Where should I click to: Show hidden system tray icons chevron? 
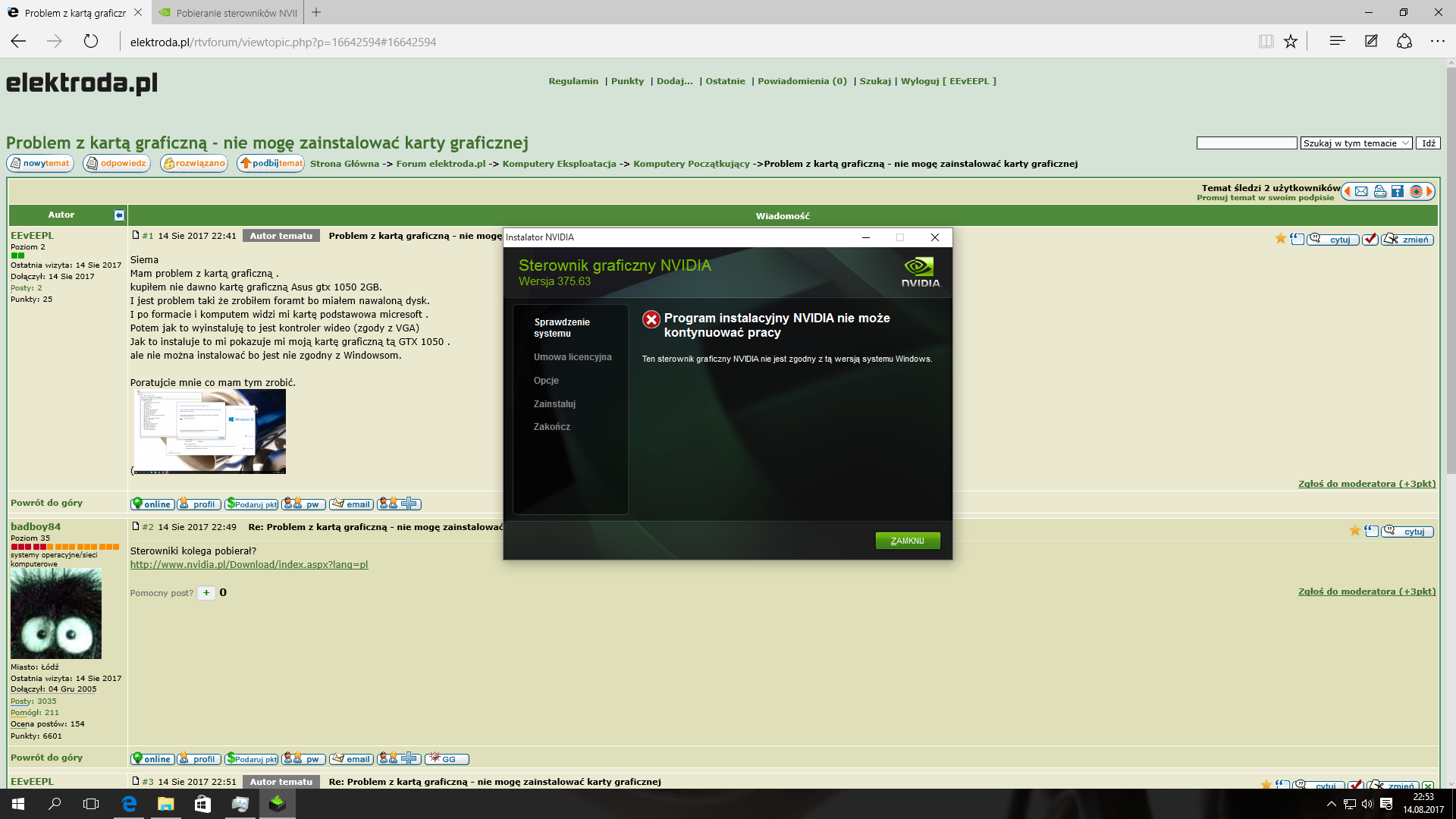pyautogui.click(x=1331, y=804)
